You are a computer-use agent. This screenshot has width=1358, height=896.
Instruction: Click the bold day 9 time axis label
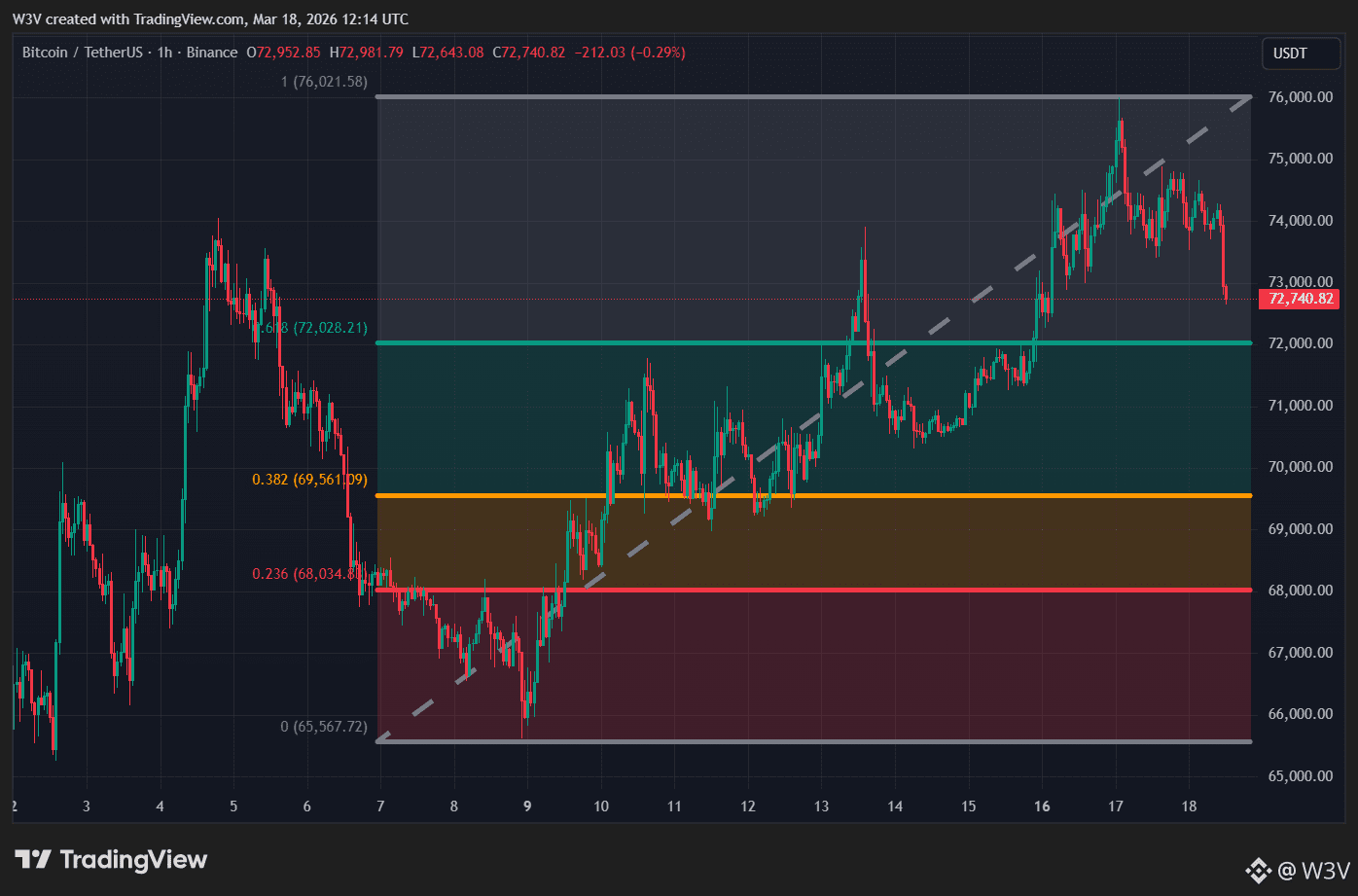pos(527,806)
